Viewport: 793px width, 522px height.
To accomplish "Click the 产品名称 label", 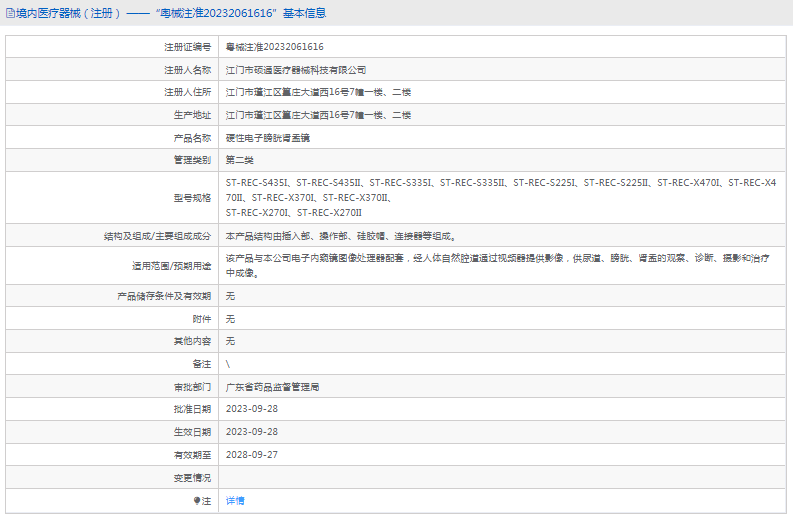I will tap(192, 138).
